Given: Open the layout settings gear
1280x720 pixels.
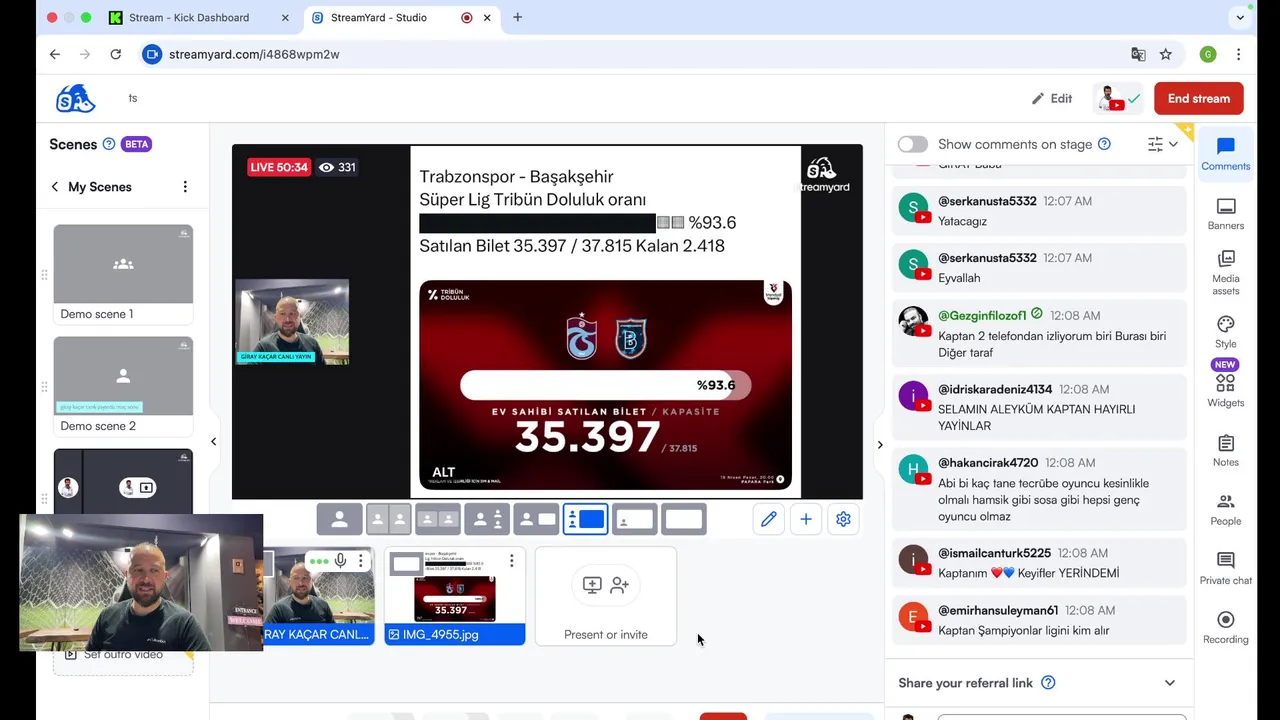Looking at the screenshot, I should coord(843,519).
